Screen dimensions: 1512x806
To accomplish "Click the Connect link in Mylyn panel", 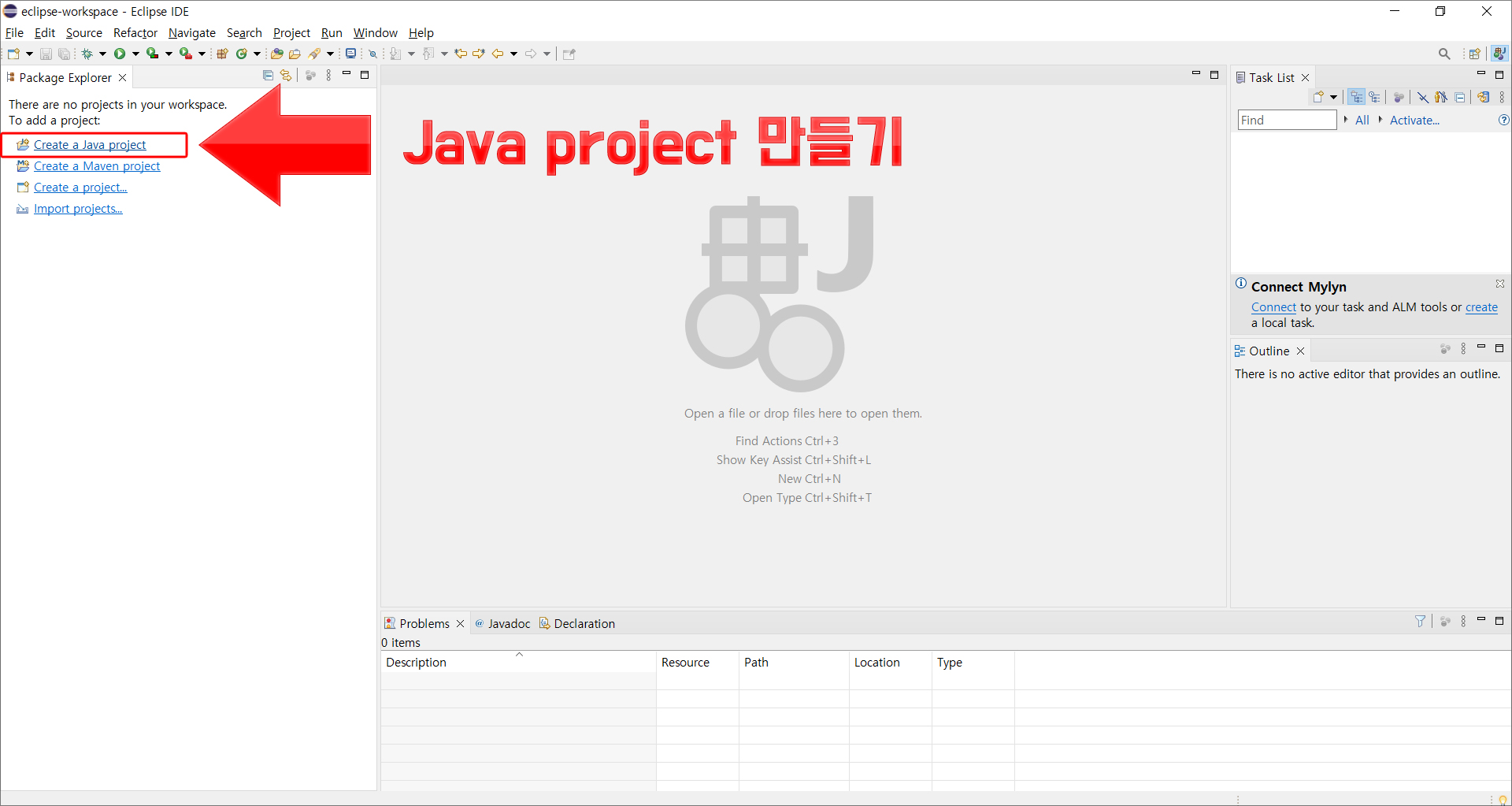I will 1273,307.
